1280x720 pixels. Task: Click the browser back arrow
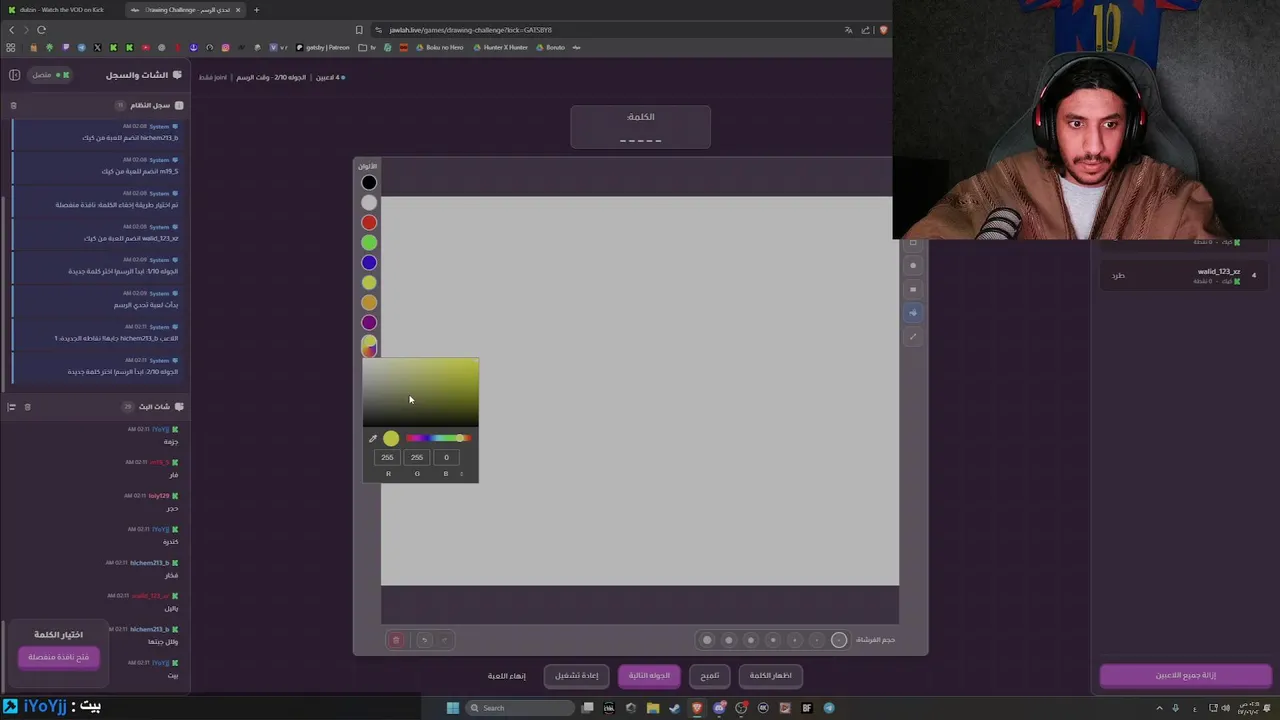click(x=11, y=30)
